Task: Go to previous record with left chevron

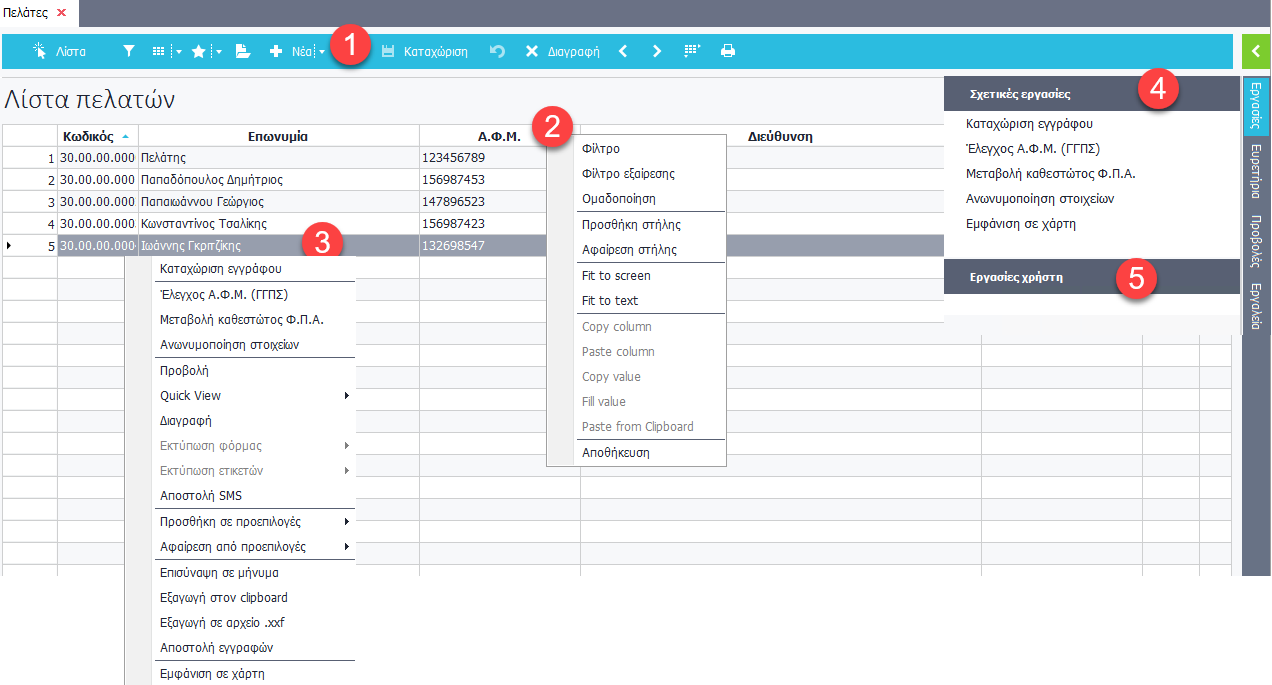Action: [623, 51]
